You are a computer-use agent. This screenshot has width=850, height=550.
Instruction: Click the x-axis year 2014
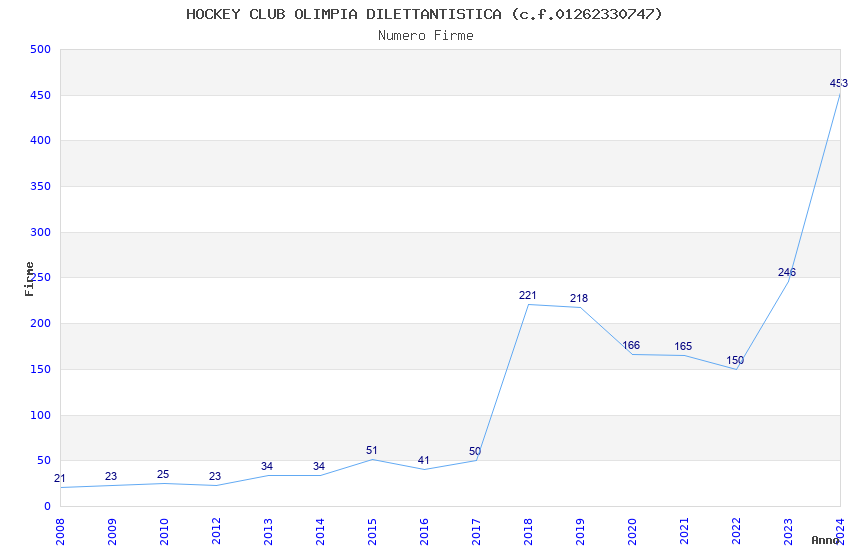[320, 532]
